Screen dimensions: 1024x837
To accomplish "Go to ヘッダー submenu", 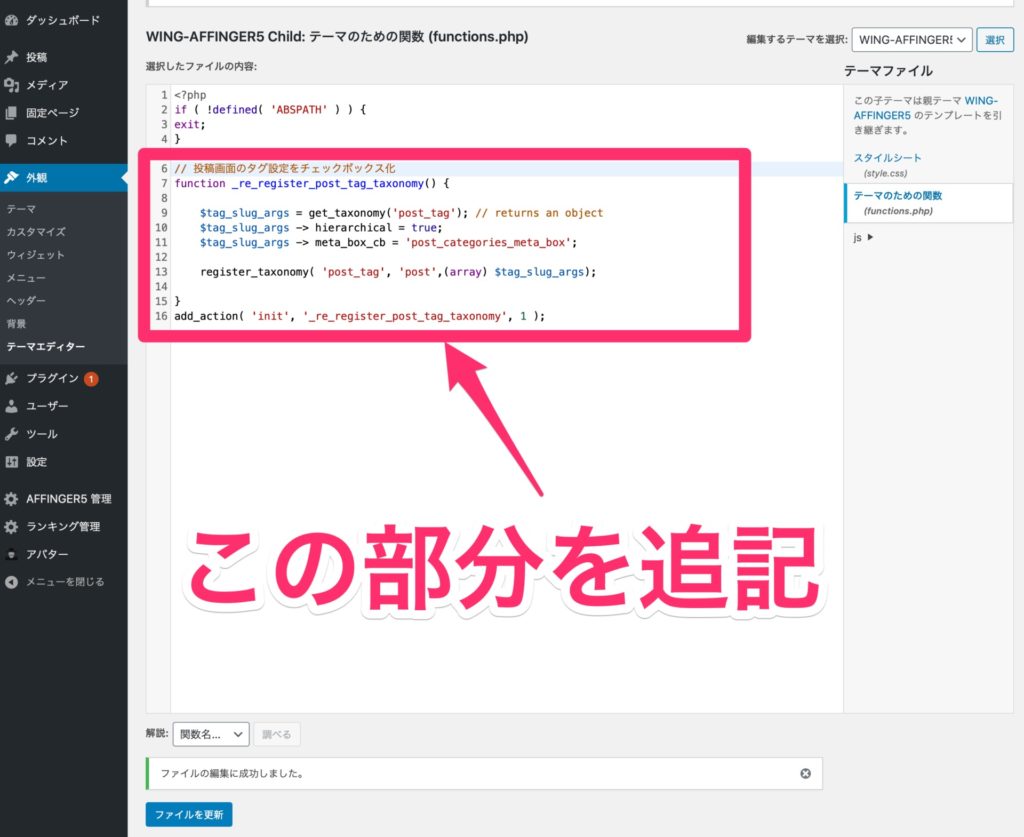I will pyautogui.click(x=26, y=300).
